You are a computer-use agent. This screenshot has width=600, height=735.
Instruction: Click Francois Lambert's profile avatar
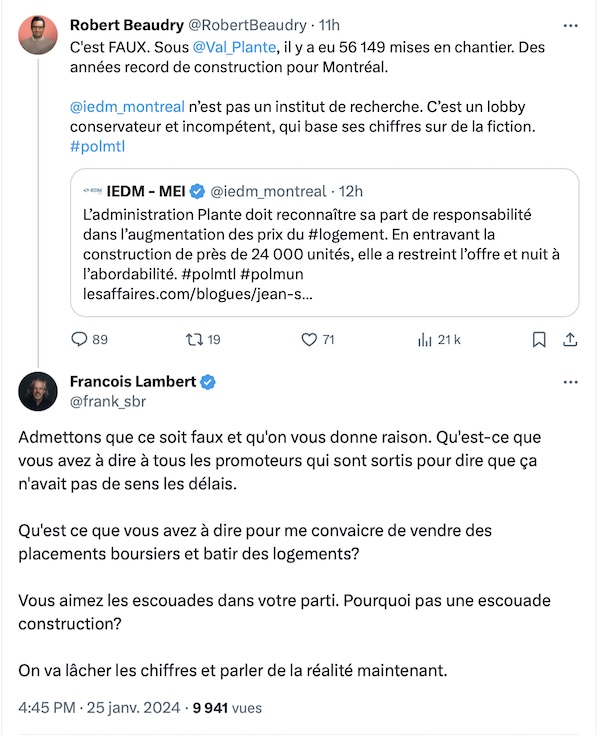[x=38, y=391]
